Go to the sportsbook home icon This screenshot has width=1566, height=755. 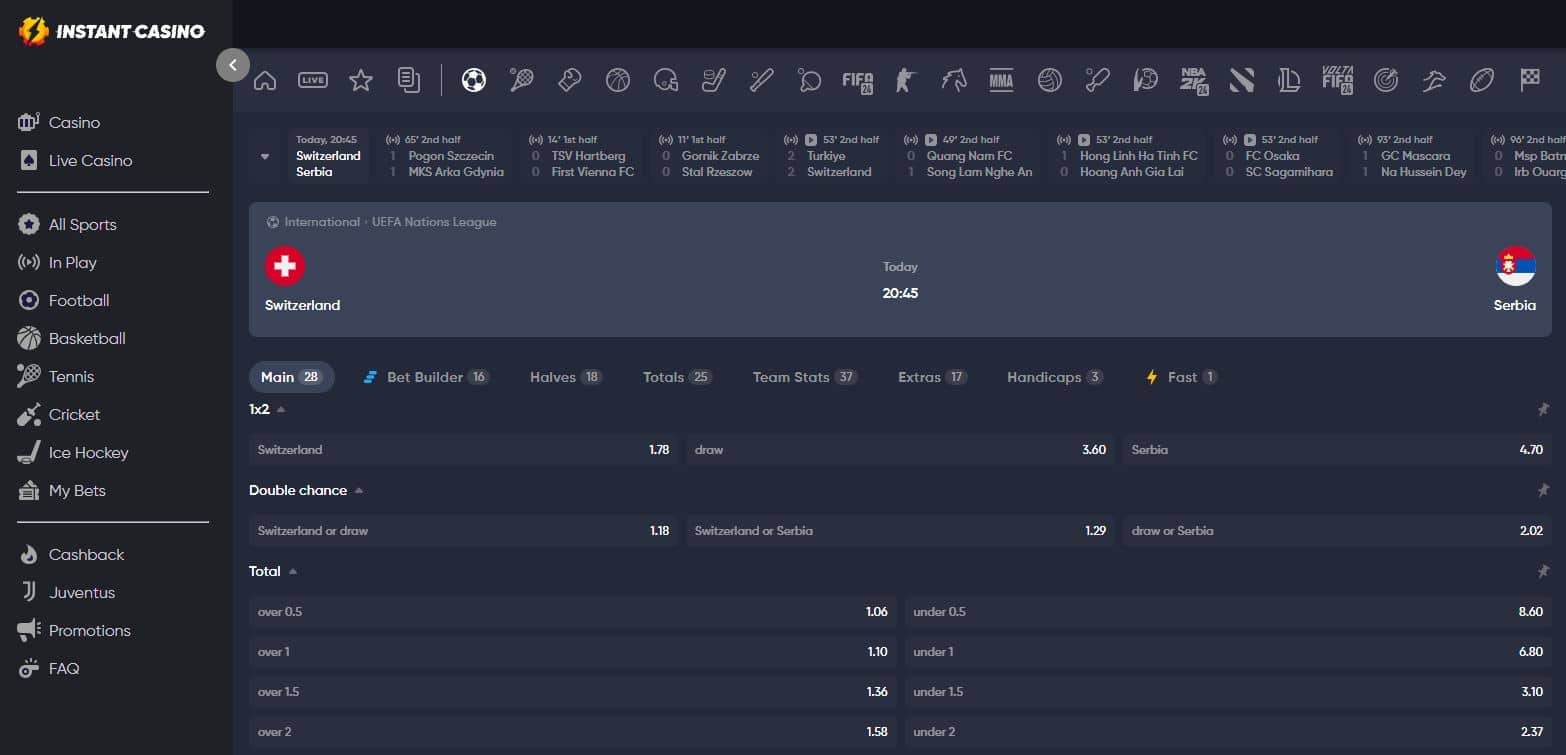[x=265, y=81]
